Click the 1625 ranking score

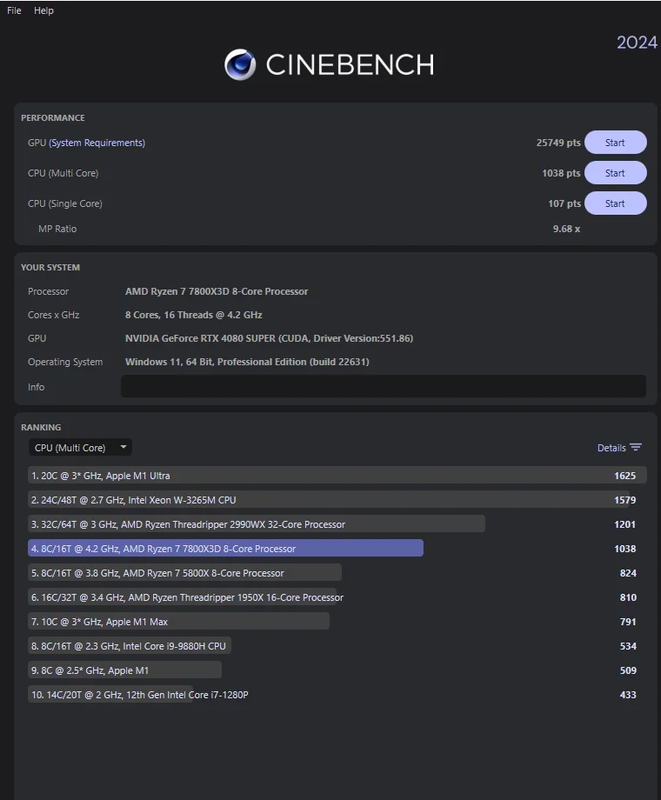tap(625, 476)
